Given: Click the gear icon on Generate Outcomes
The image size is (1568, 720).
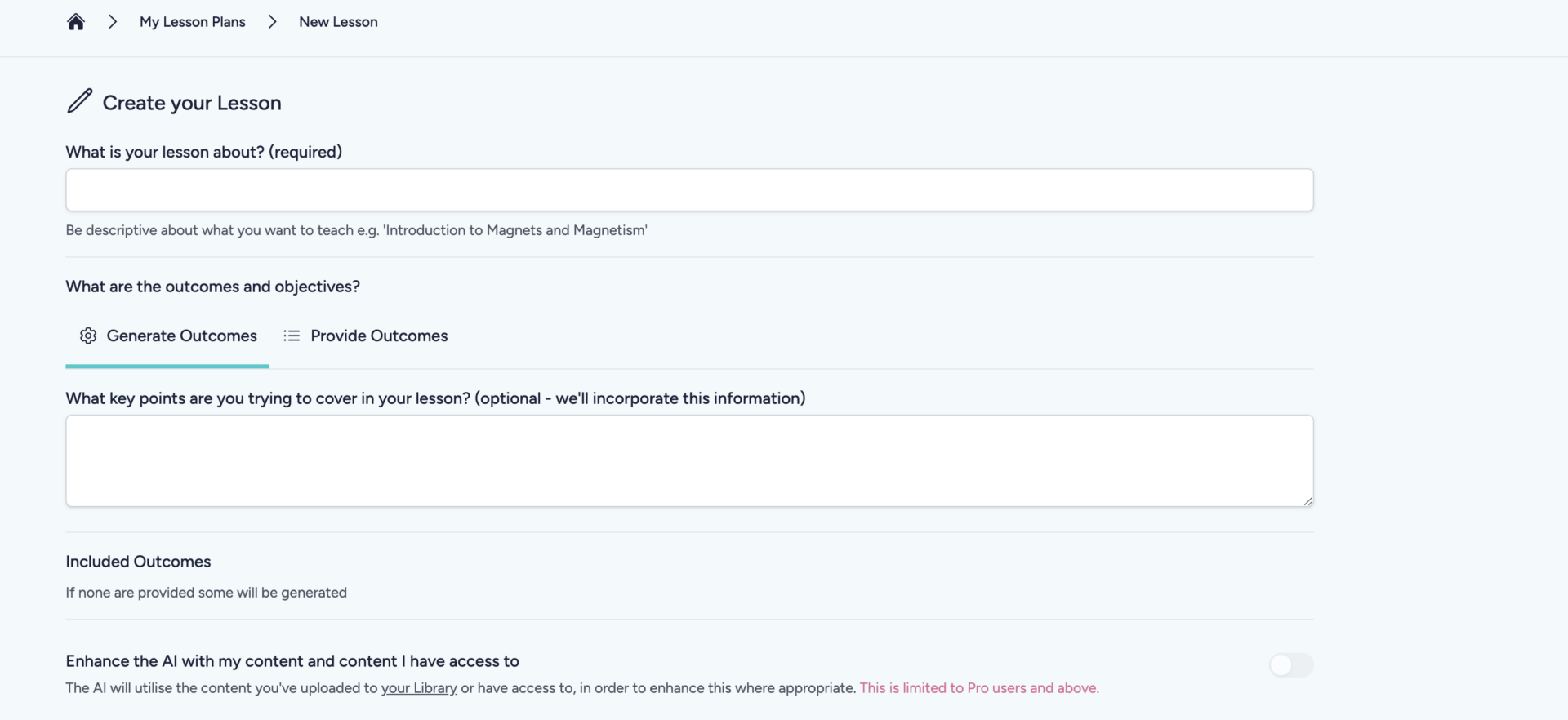Looking at the screenshot, I should [88, 336].
